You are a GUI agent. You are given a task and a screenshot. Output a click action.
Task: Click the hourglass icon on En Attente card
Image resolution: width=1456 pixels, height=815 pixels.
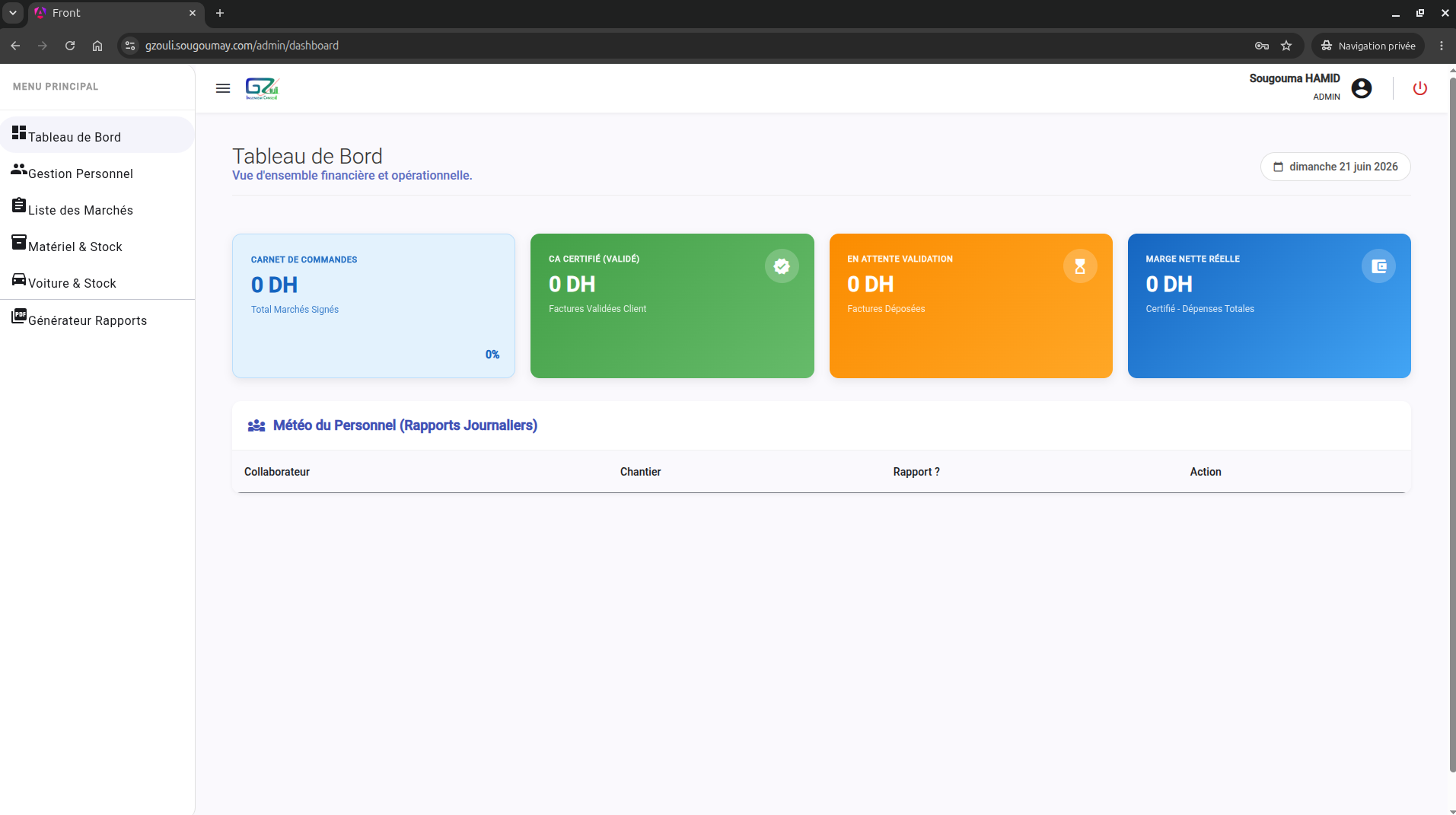coord(1080,266)
